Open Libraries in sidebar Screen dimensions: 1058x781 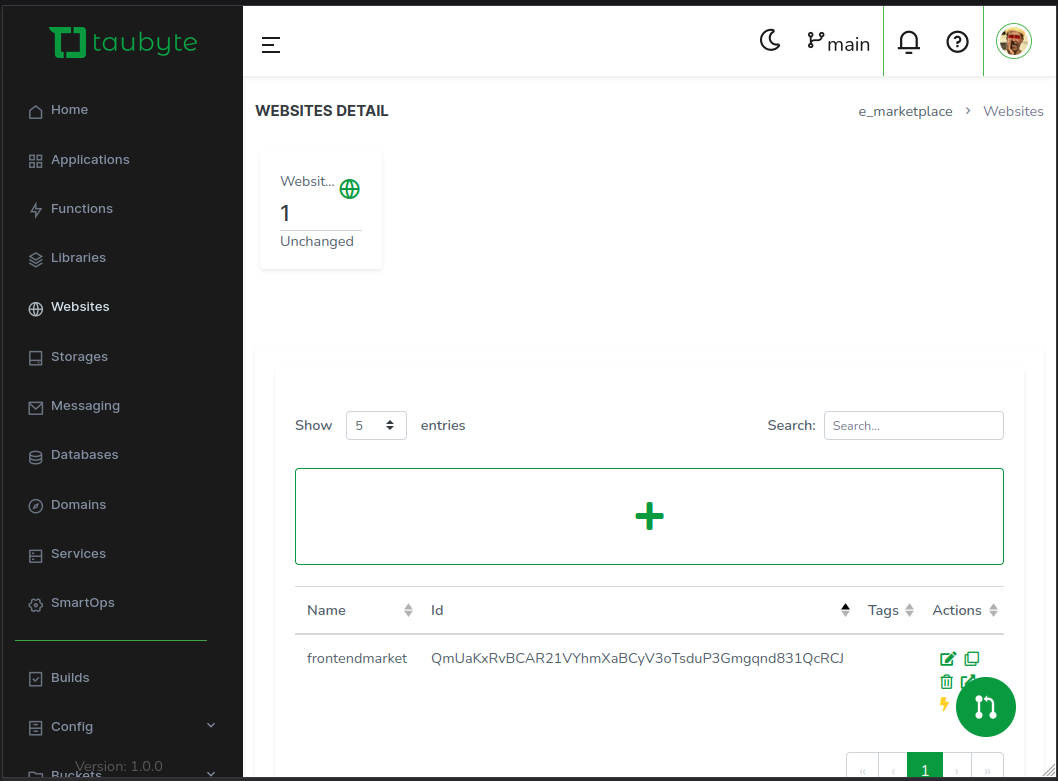(x=78, y=258)
